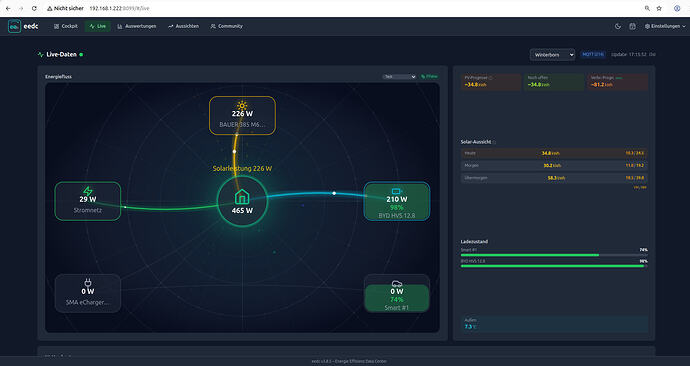
Task: Click the Smart #1 74% charge value
Action: (396, 300)
